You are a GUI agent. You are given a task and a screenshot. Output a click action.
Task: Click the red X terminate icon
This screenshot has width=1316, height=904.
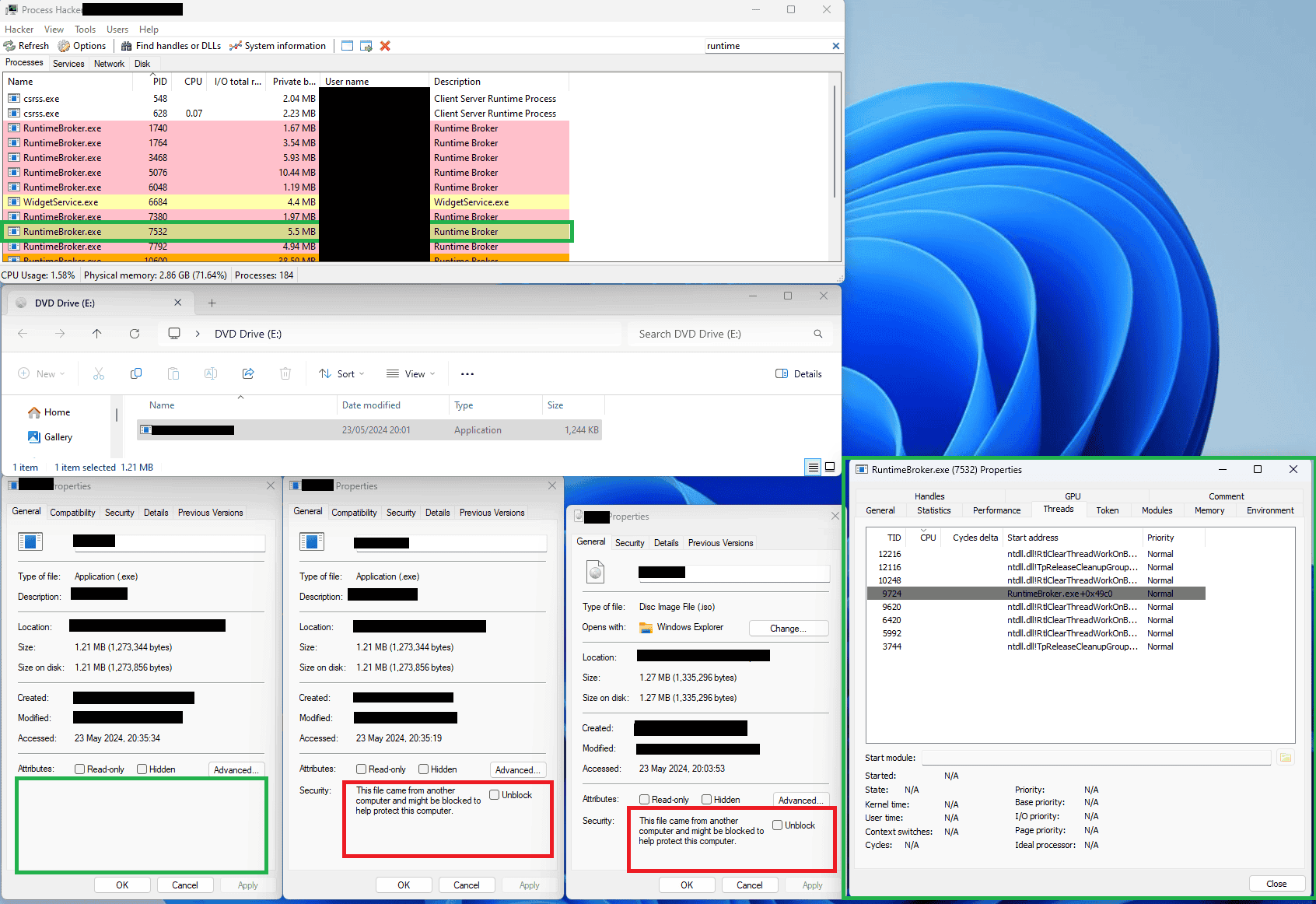click(x=385, y=46)
